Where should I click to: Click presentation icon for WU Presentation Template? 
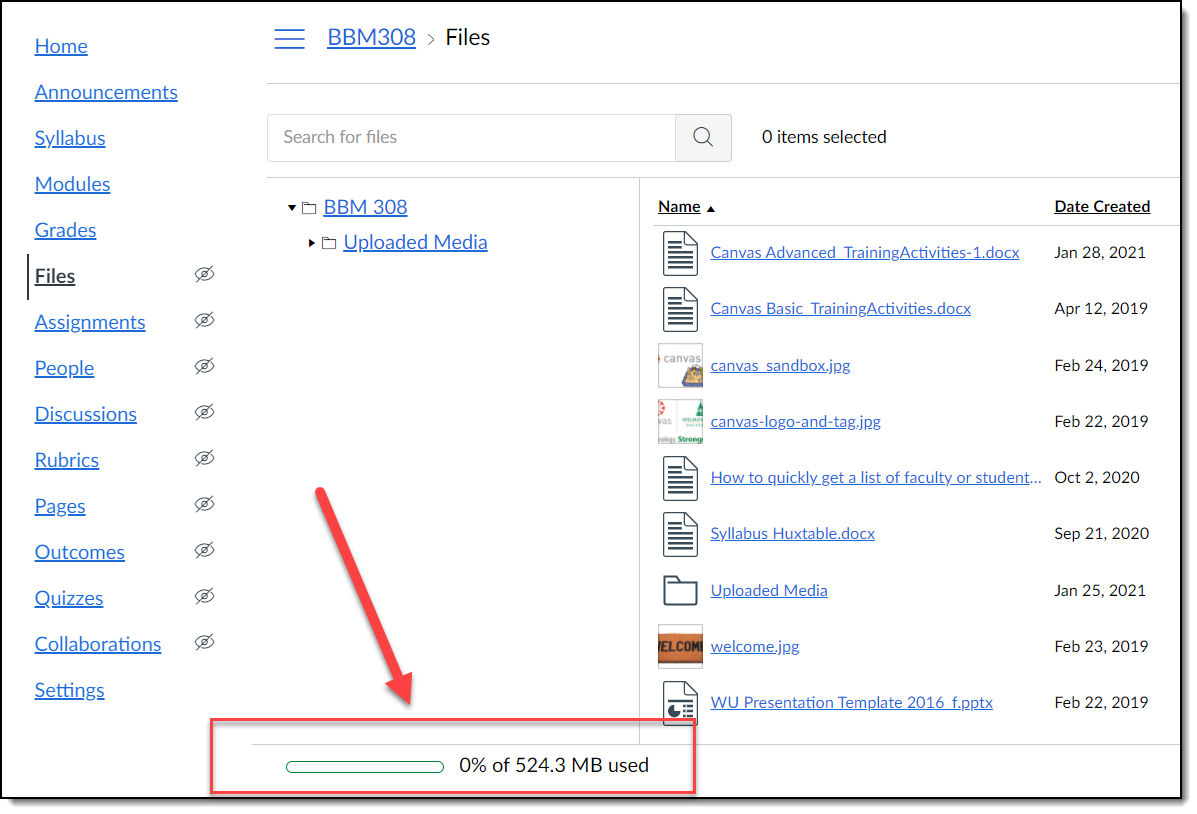tap(679, 703)
